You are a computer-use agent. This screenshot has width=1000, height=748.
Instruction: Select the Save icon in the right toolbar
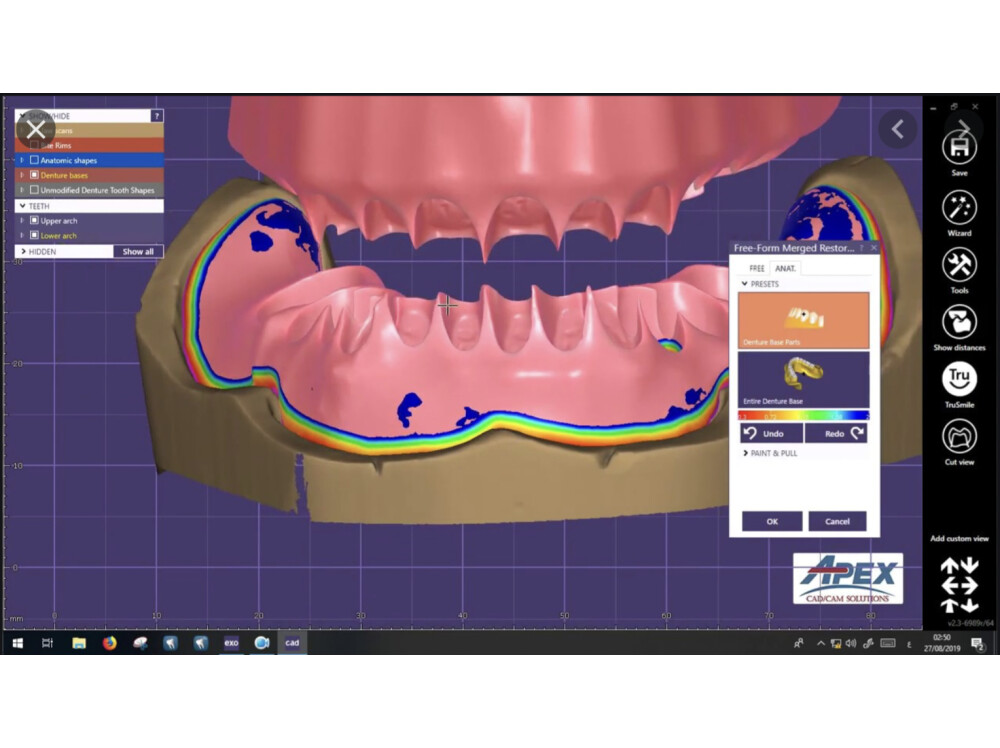[x=958, y=147]
